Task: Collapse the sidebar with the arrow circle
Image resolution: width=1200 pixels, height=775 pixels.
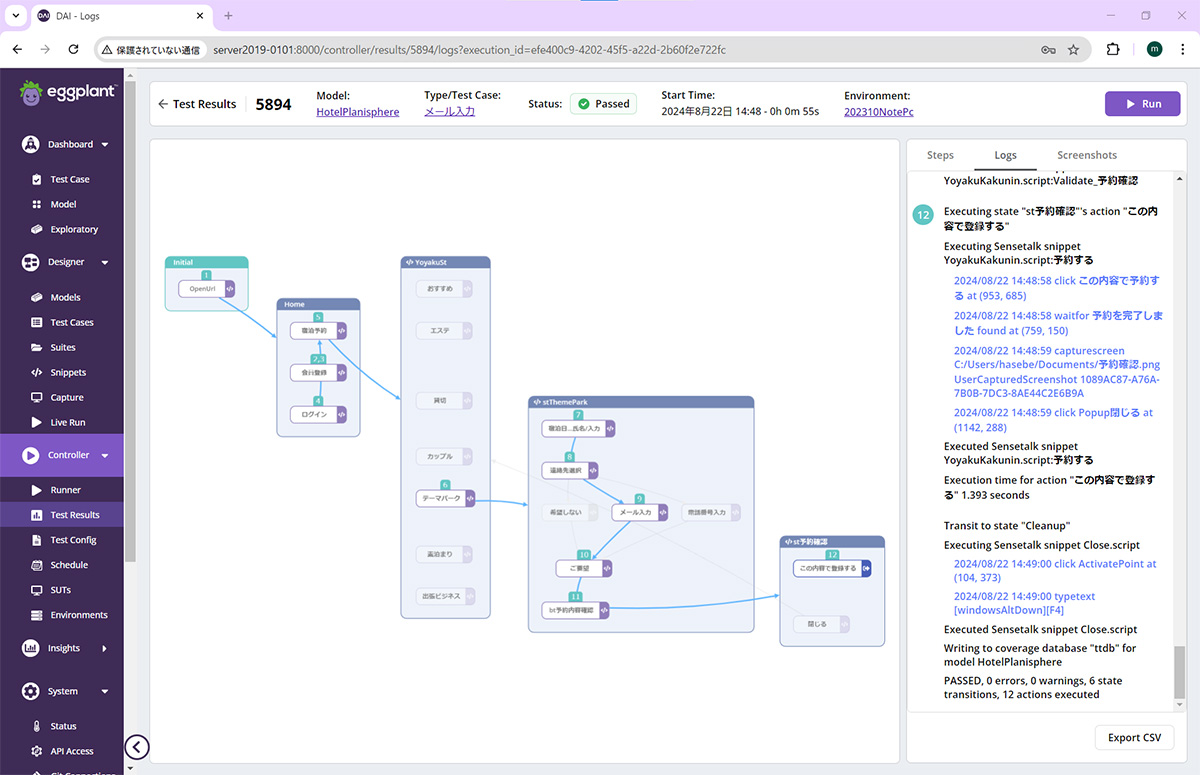Action: 137,747
